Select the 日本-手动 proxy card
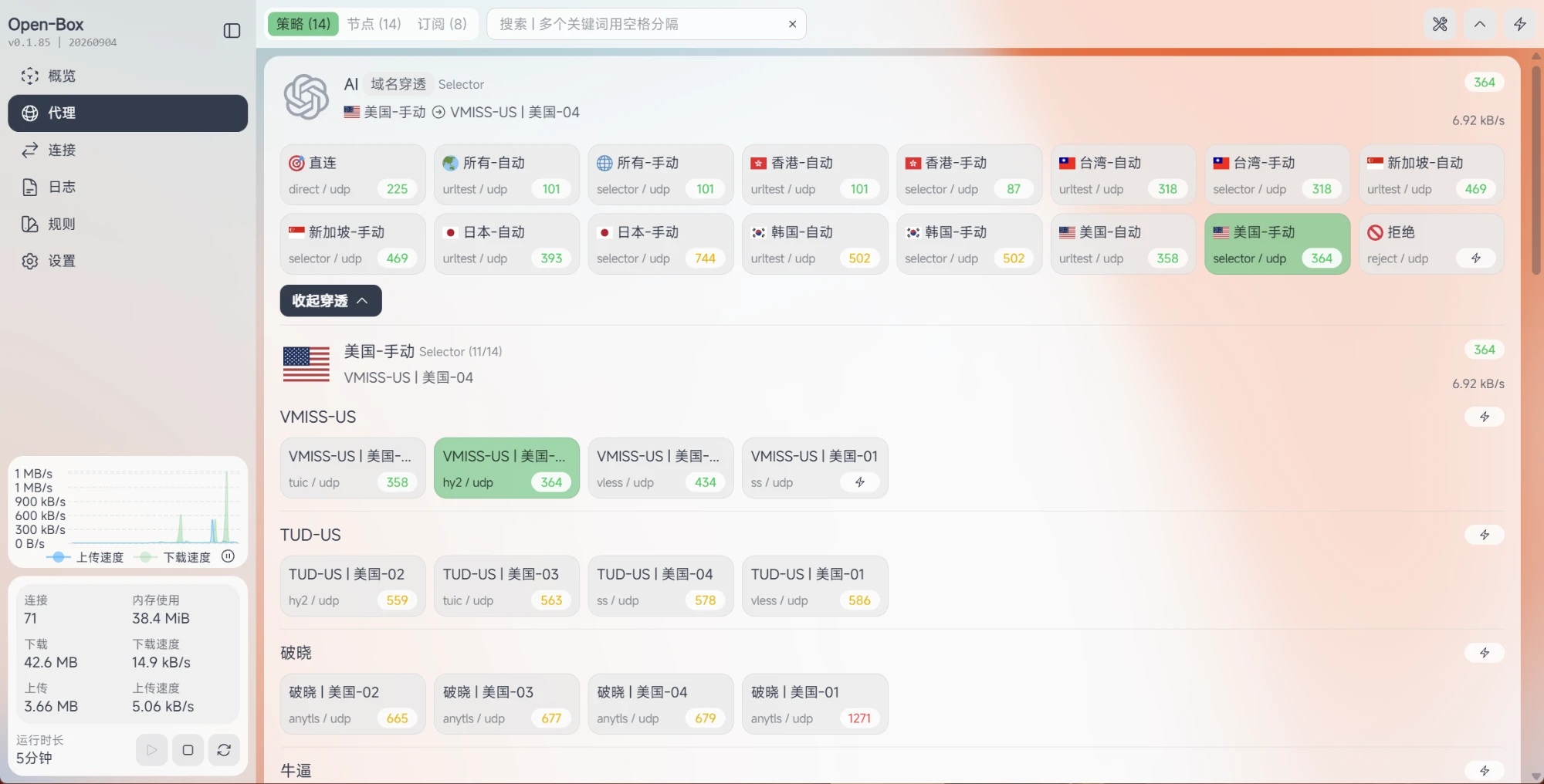 [x=661, y=244]
